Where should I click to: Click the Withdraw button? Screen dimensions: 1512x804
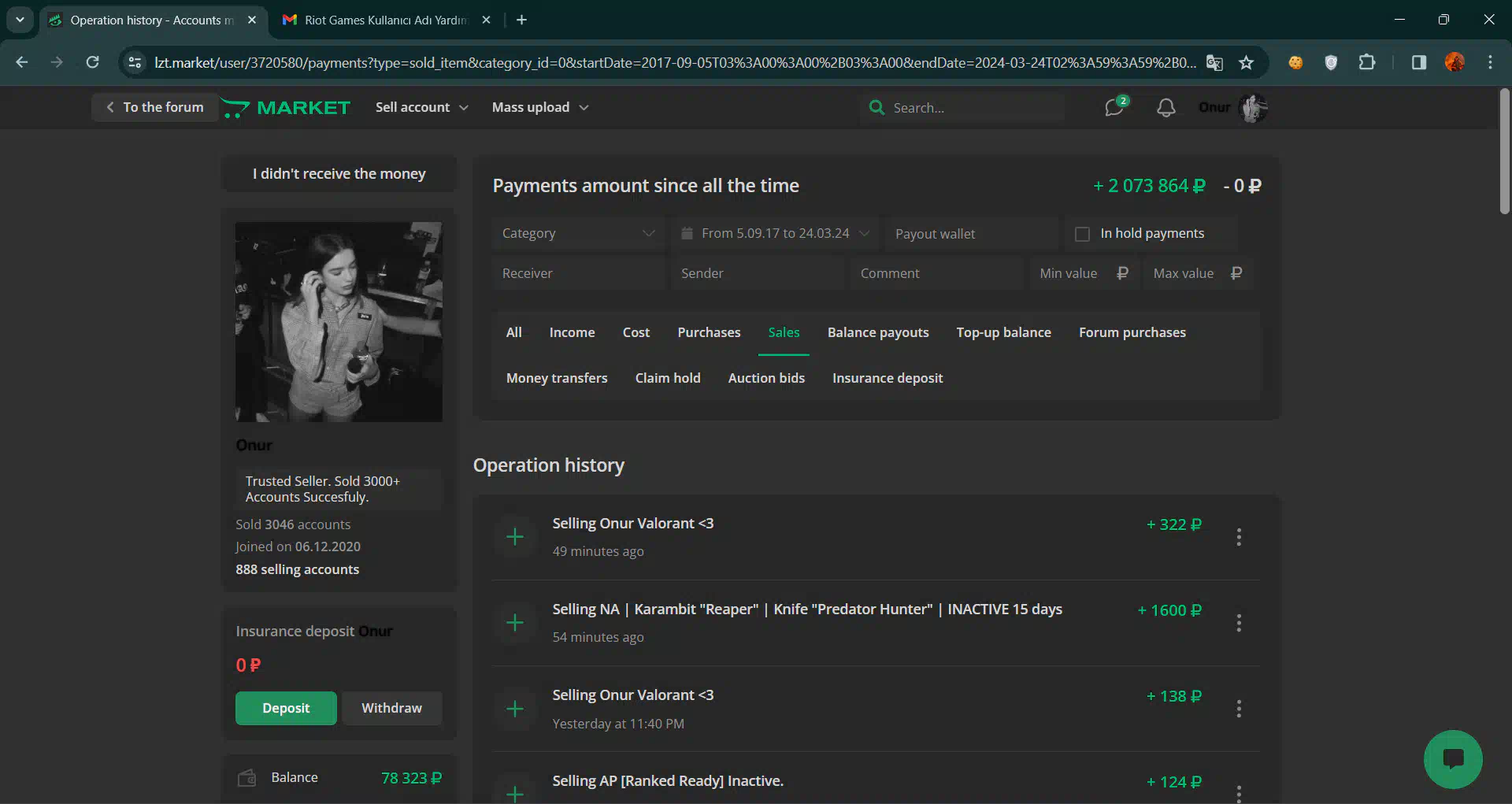[x=391, y=708]
